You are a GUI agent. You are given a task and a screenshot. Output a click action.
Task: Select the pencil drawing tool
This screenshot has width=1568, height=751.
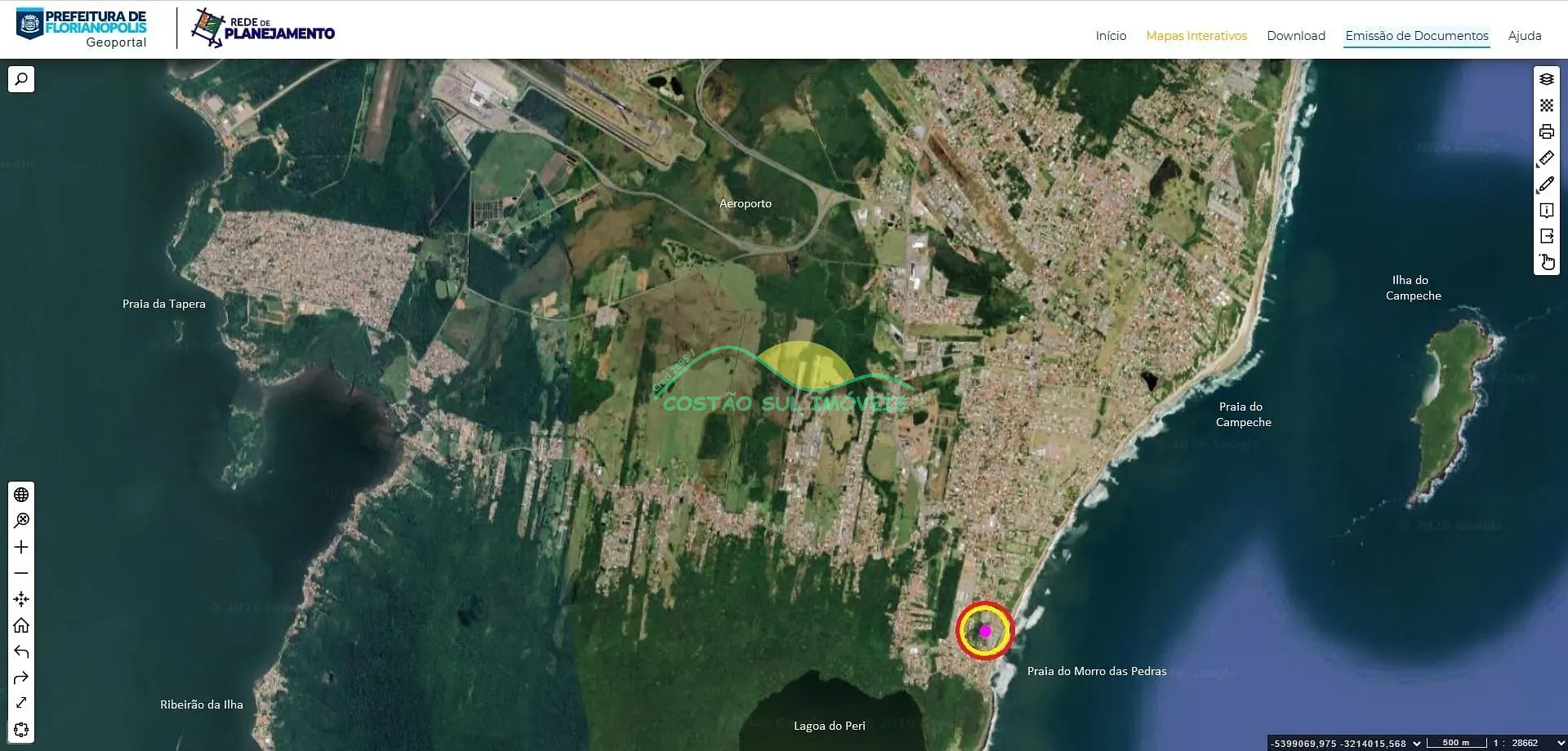[x=1547, y=184]
